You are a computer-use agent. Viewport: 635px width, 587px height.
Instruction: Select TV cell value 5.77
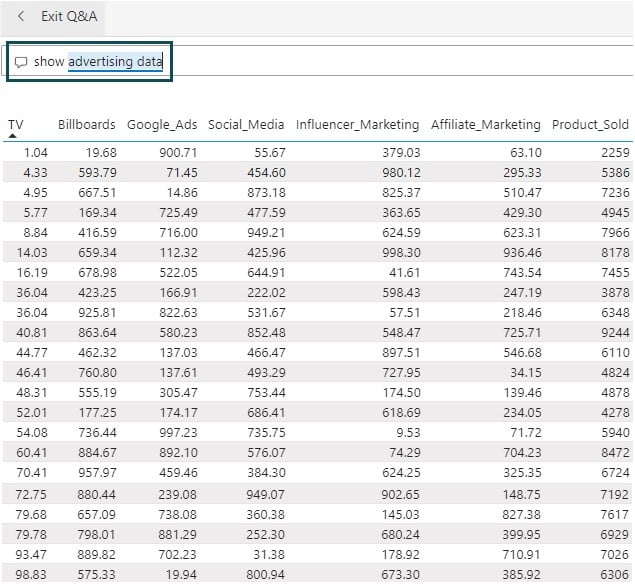point(36,213)
